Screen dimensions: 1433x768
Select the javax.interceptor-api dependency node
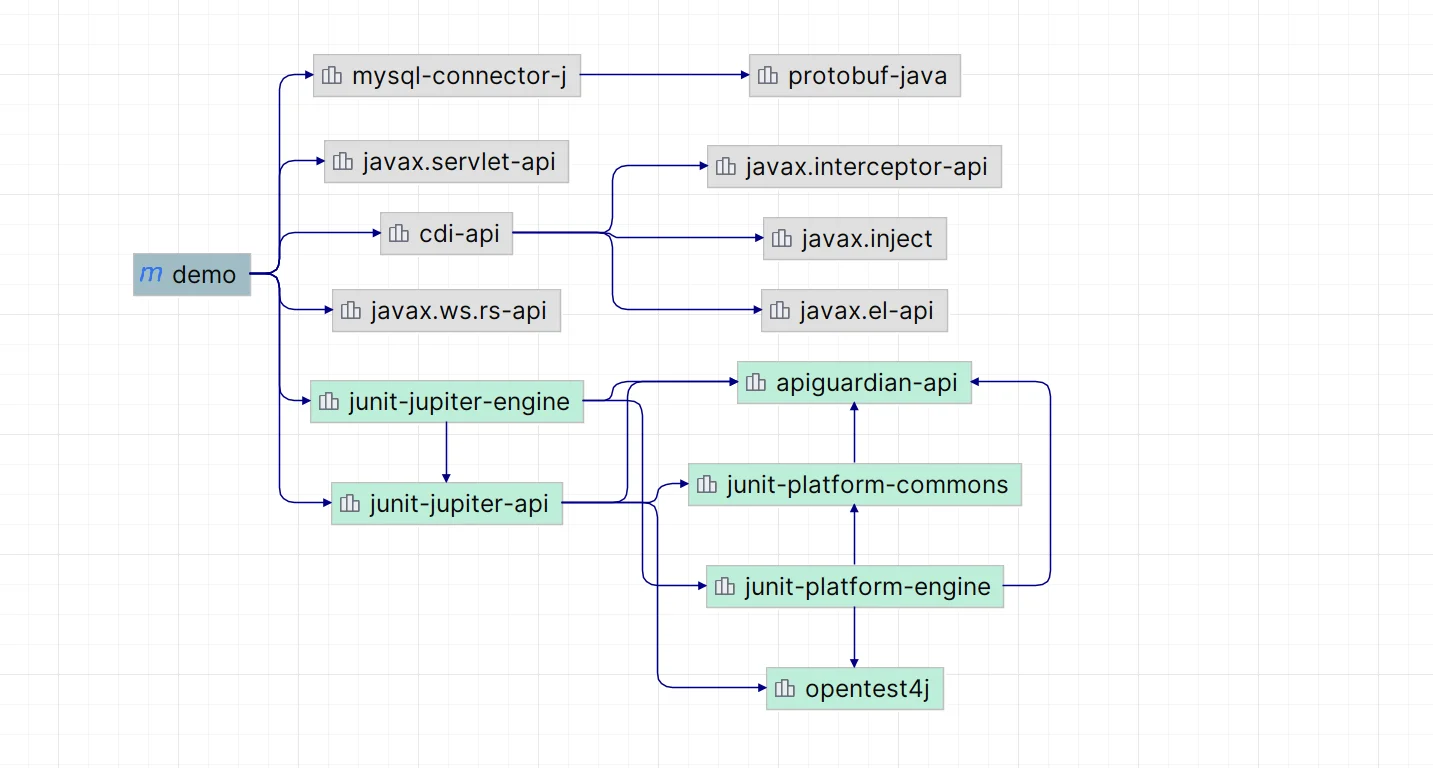854,167
